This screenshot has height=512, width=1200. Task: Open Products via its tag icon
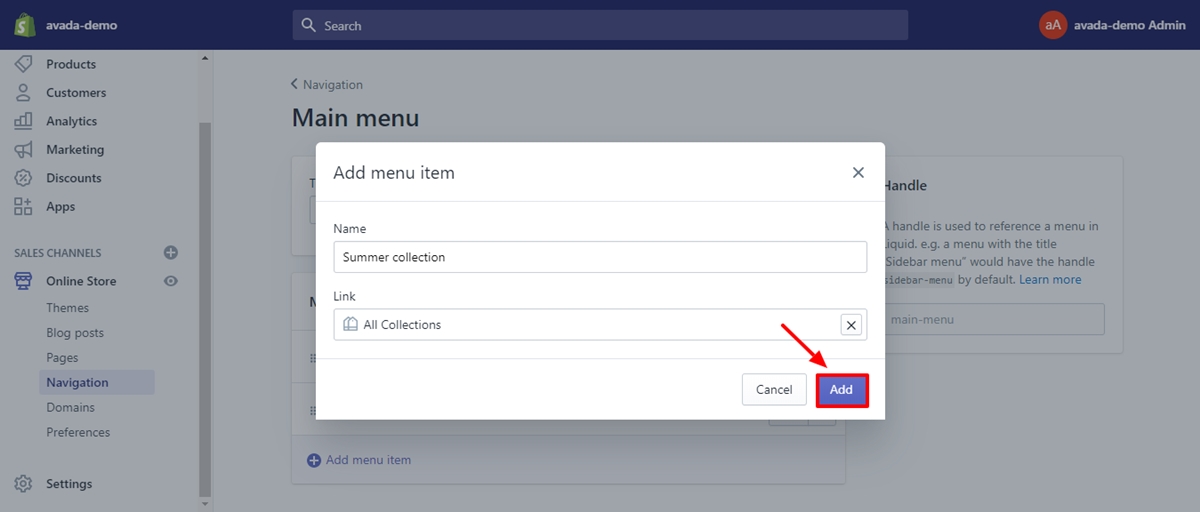point(23,64)
